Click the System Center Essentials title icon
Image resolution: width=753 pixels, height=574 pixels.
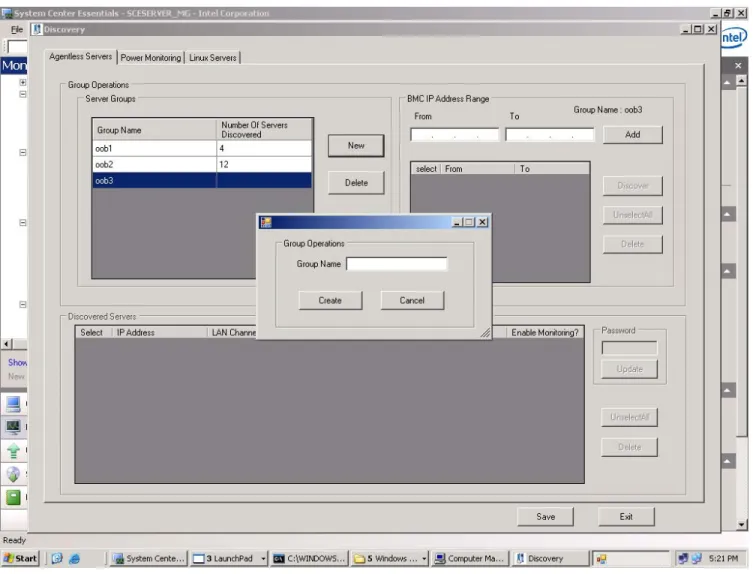coord(7,13)
